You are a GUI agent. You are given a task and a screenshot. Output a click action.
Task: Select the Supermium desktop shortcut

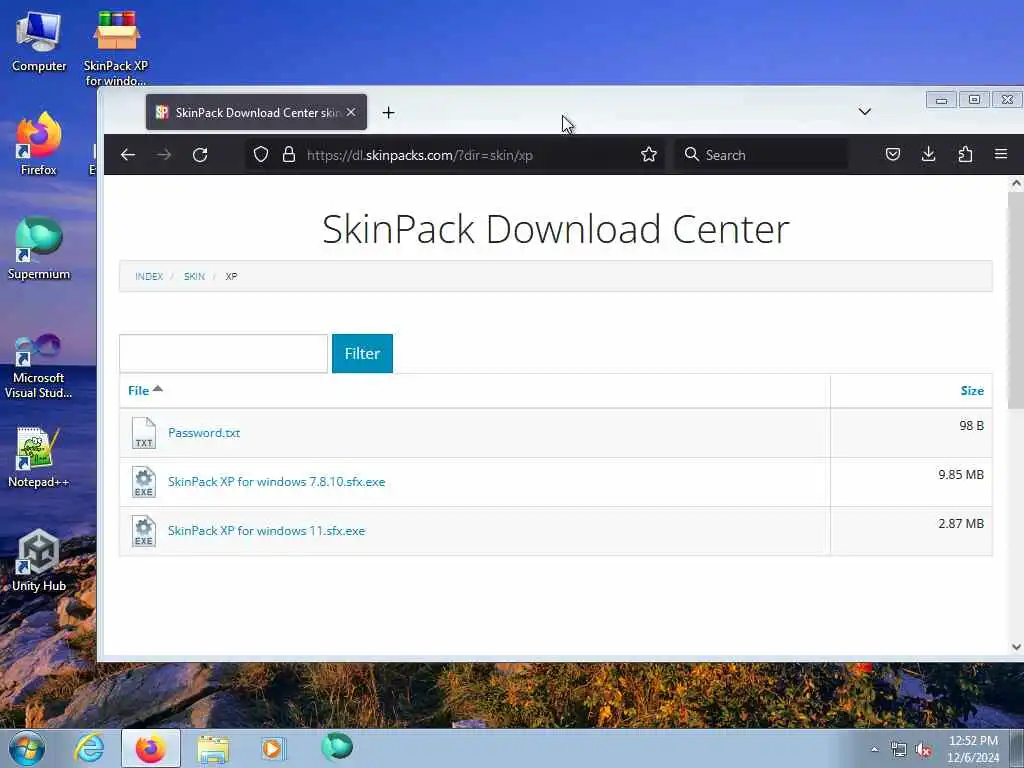pyautogui.click(x=39, y=248)
